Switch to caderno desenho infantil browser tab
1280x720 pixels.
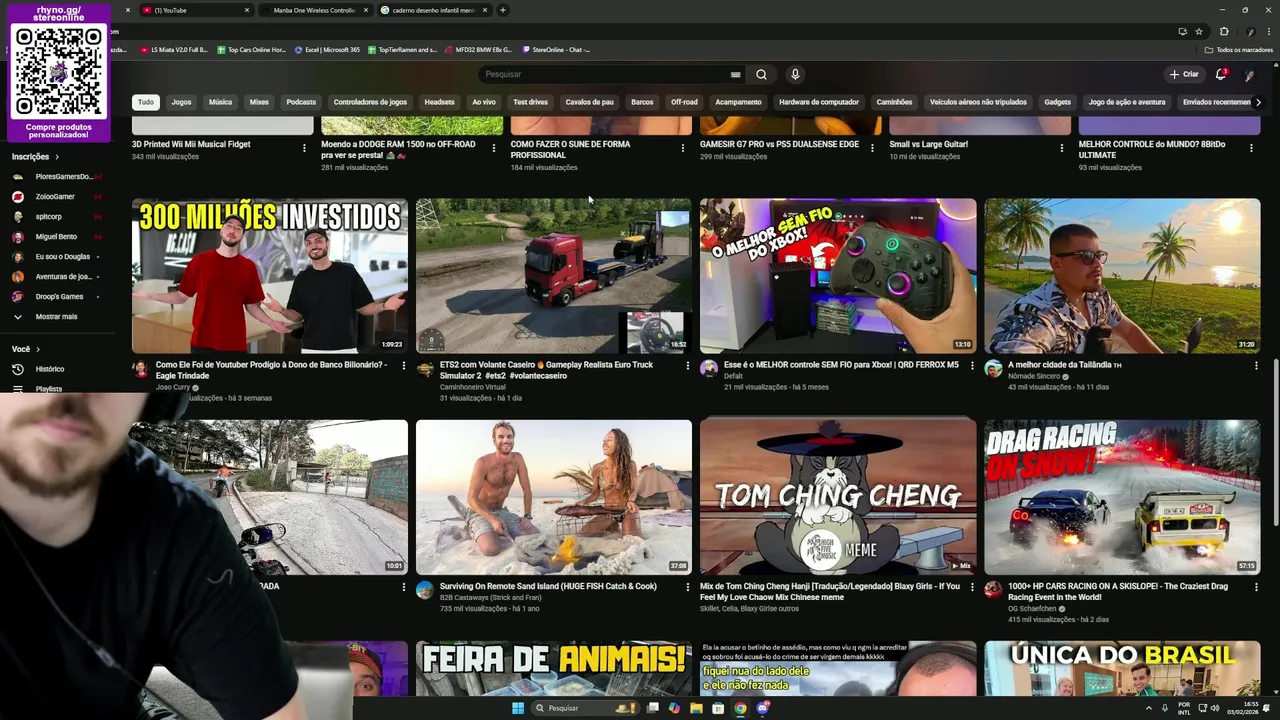433,10
